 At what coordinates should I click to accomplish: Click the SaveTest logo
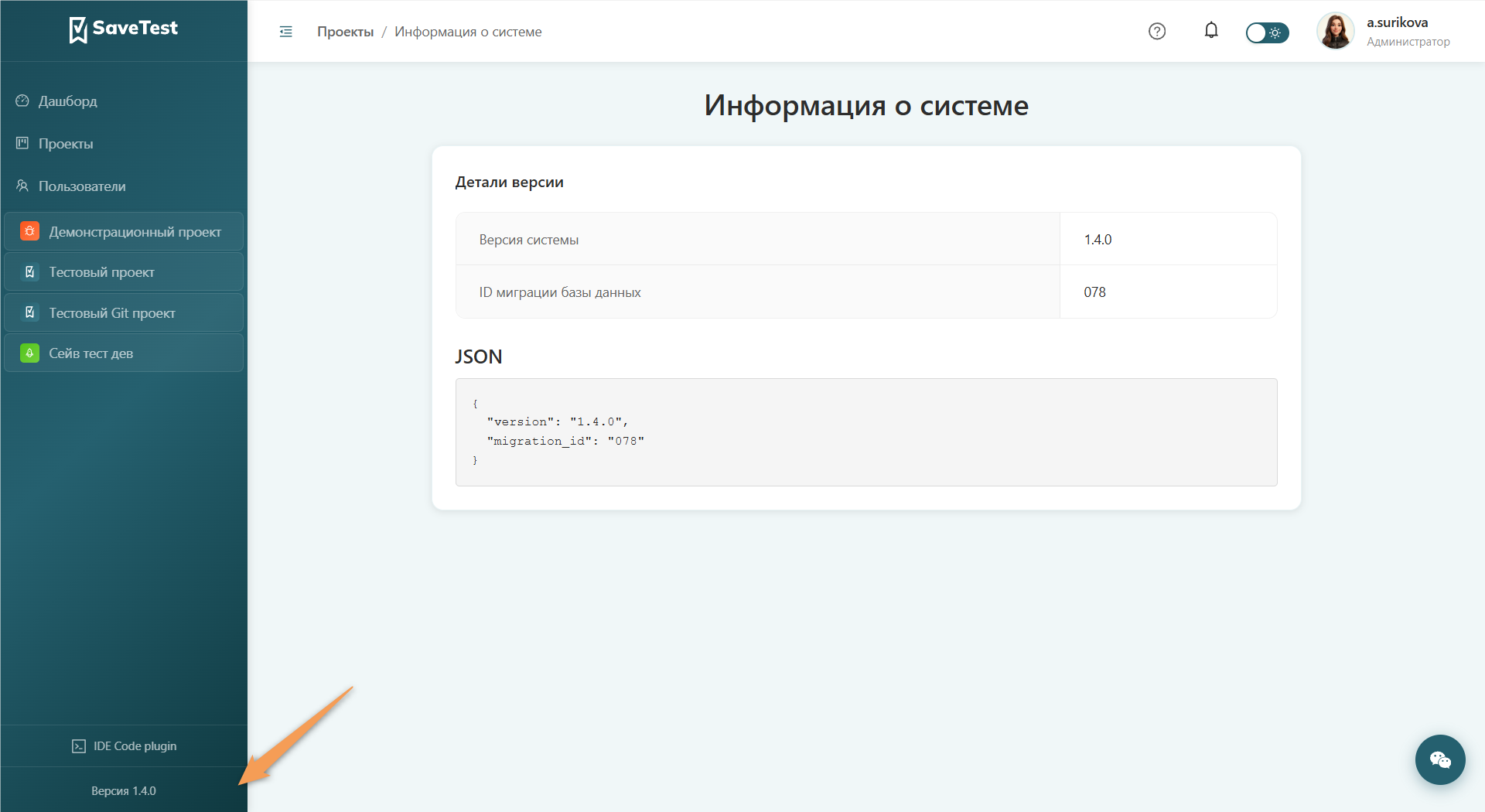[124, 29]
